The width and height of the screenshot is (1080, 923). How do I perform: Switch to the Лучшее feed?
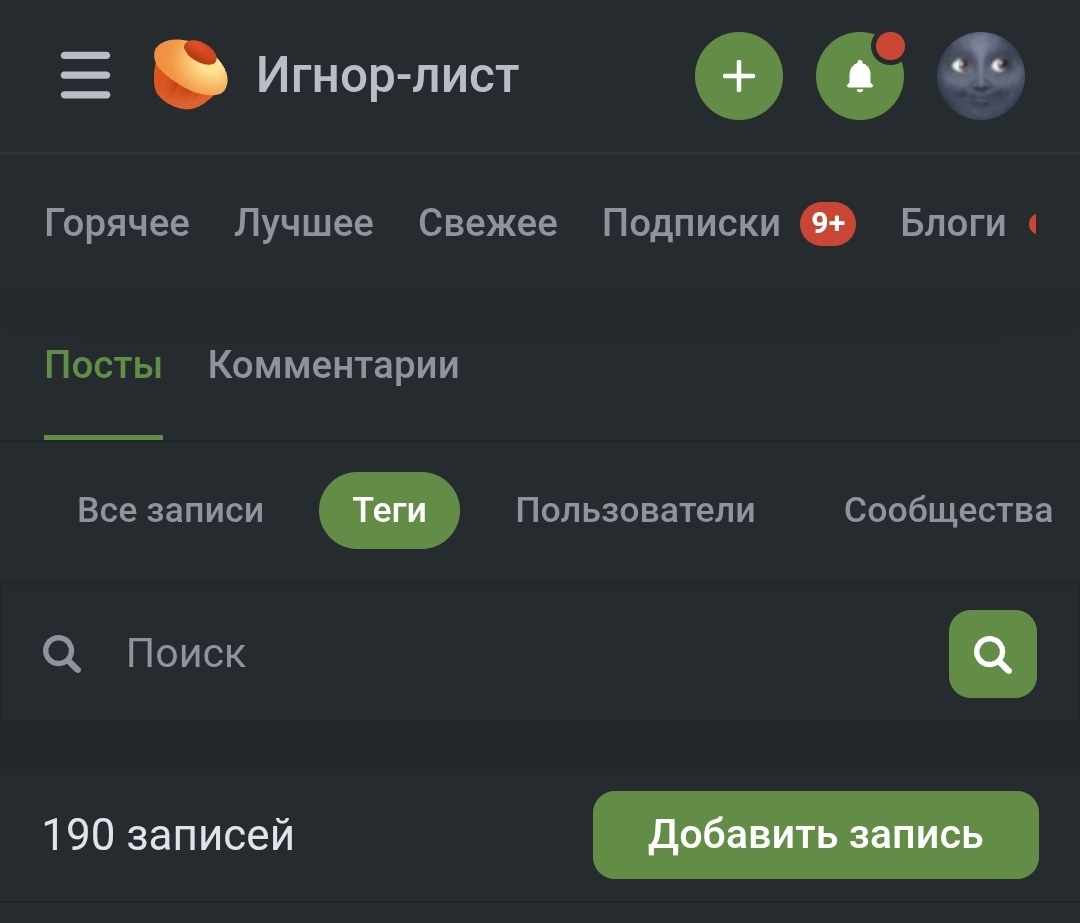(304, 223)
